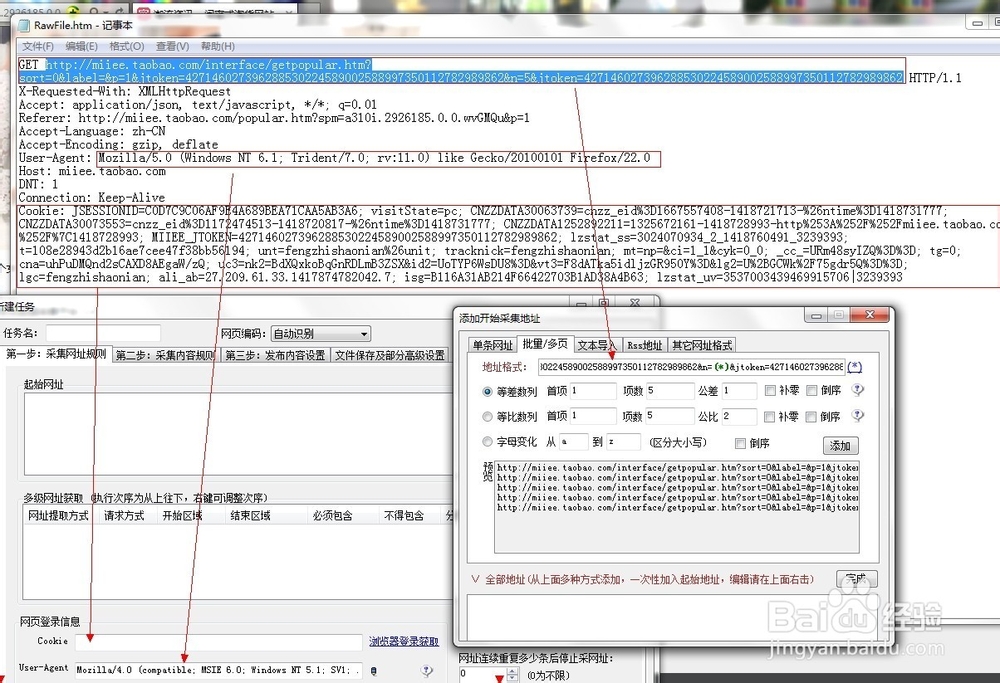Click the 添加 button
Image resolution: width=1000 pixels, height=683 pixels.
point(840,445)
